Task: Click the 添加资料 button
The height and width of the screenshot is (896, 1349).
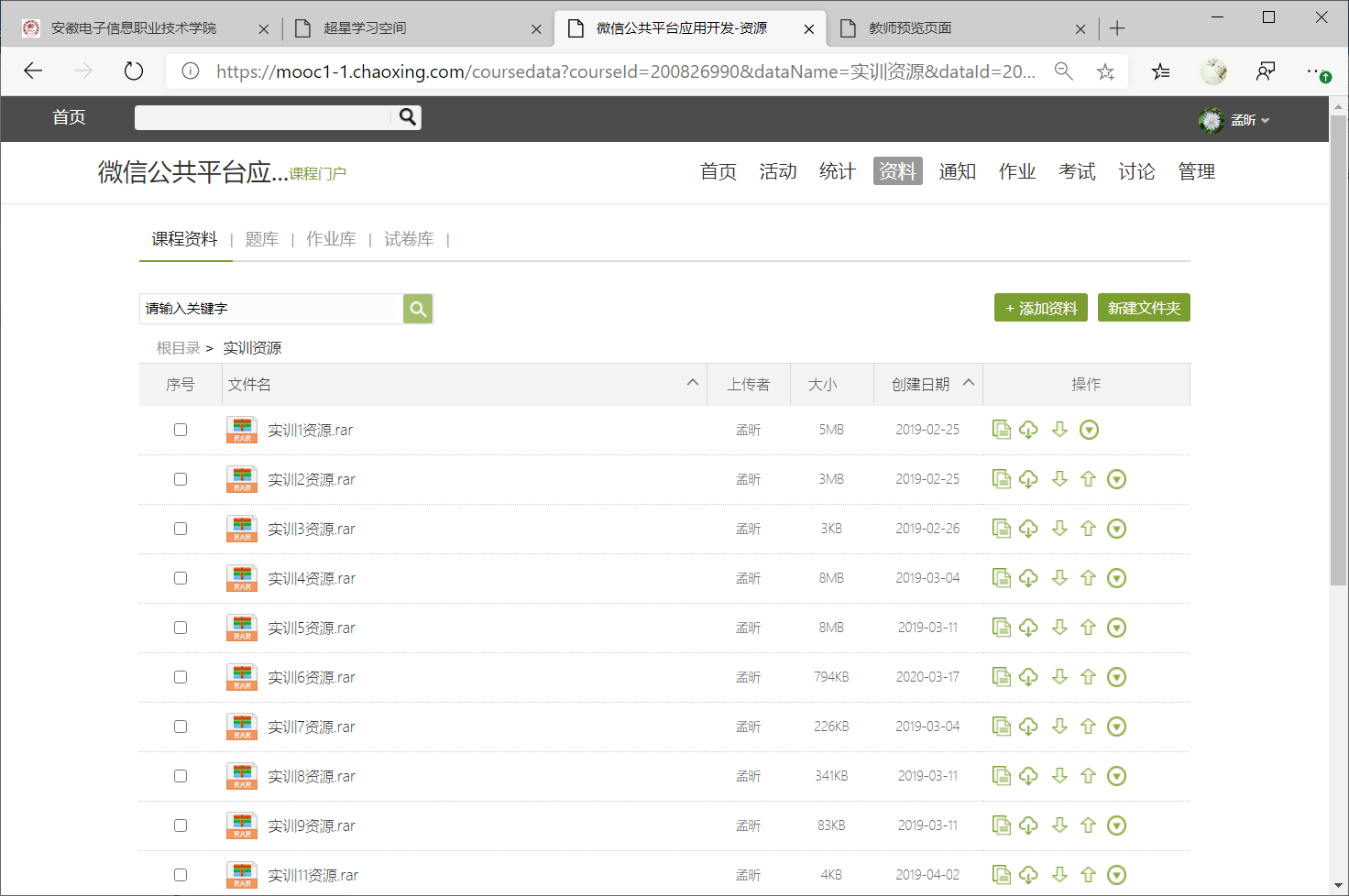Action: tap(1040, 308)
